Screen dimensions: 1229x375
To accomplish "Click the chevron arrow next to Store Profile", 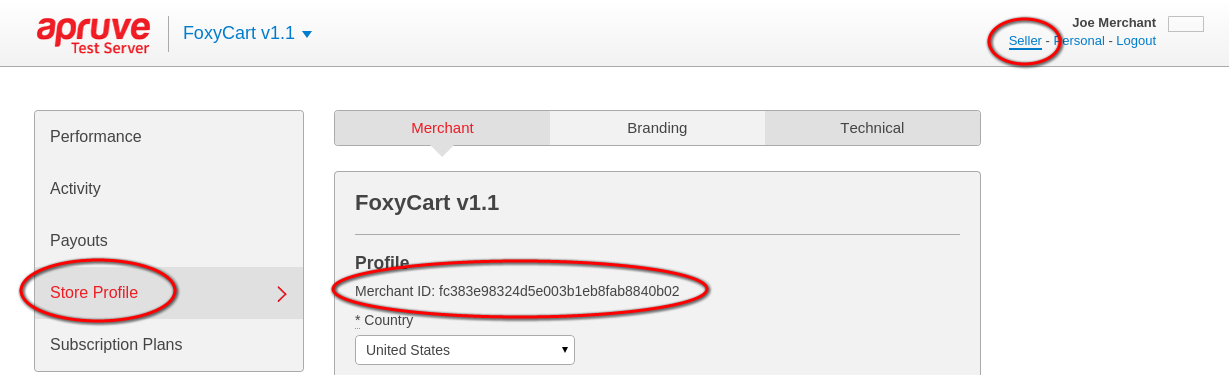I will pyautogui.click(x=282, y=294).
